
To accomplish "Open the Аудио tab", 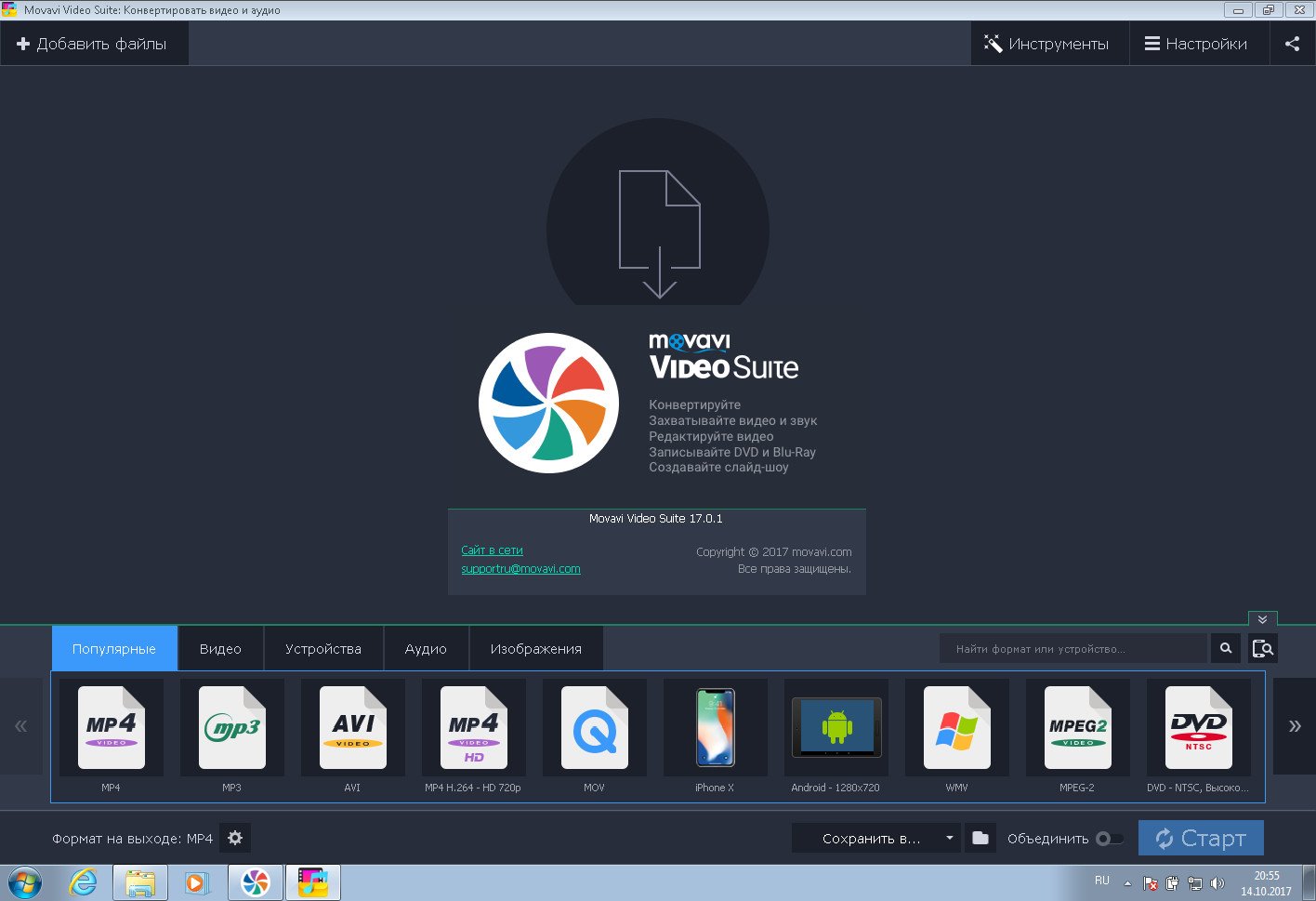I will coord(426,648).
